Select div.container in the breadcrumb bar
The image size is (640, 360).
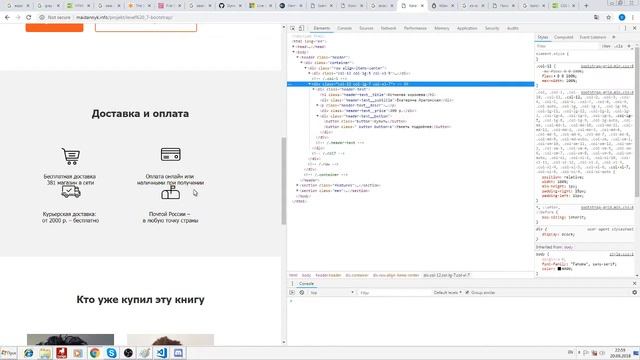(357, 275)
